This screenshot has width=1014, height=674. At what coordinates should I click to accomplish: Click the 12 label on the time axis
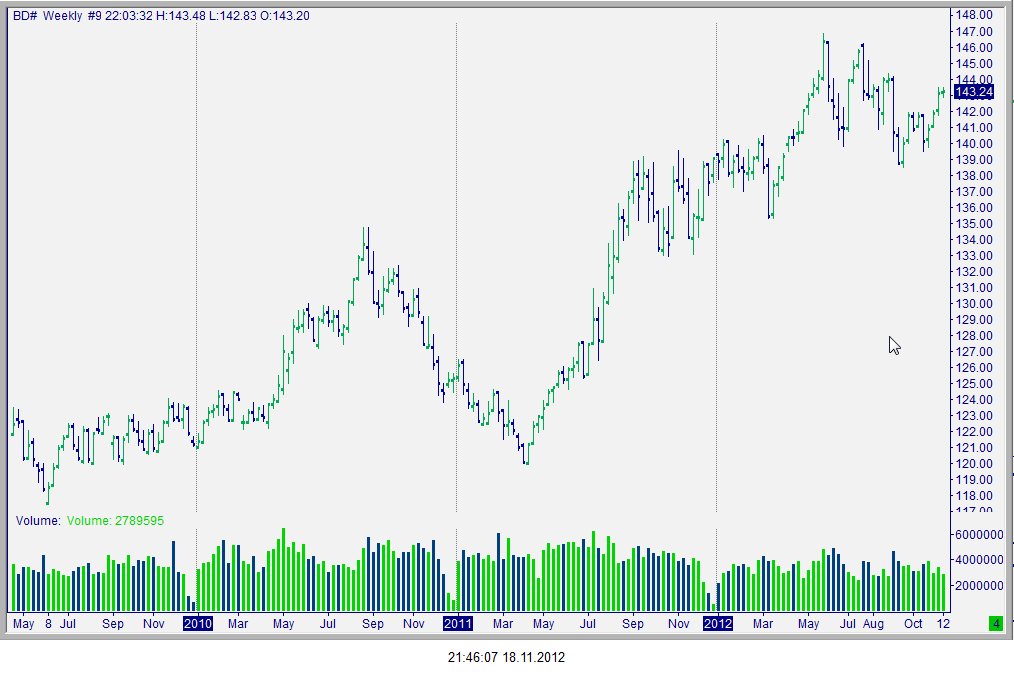(944, 624)
